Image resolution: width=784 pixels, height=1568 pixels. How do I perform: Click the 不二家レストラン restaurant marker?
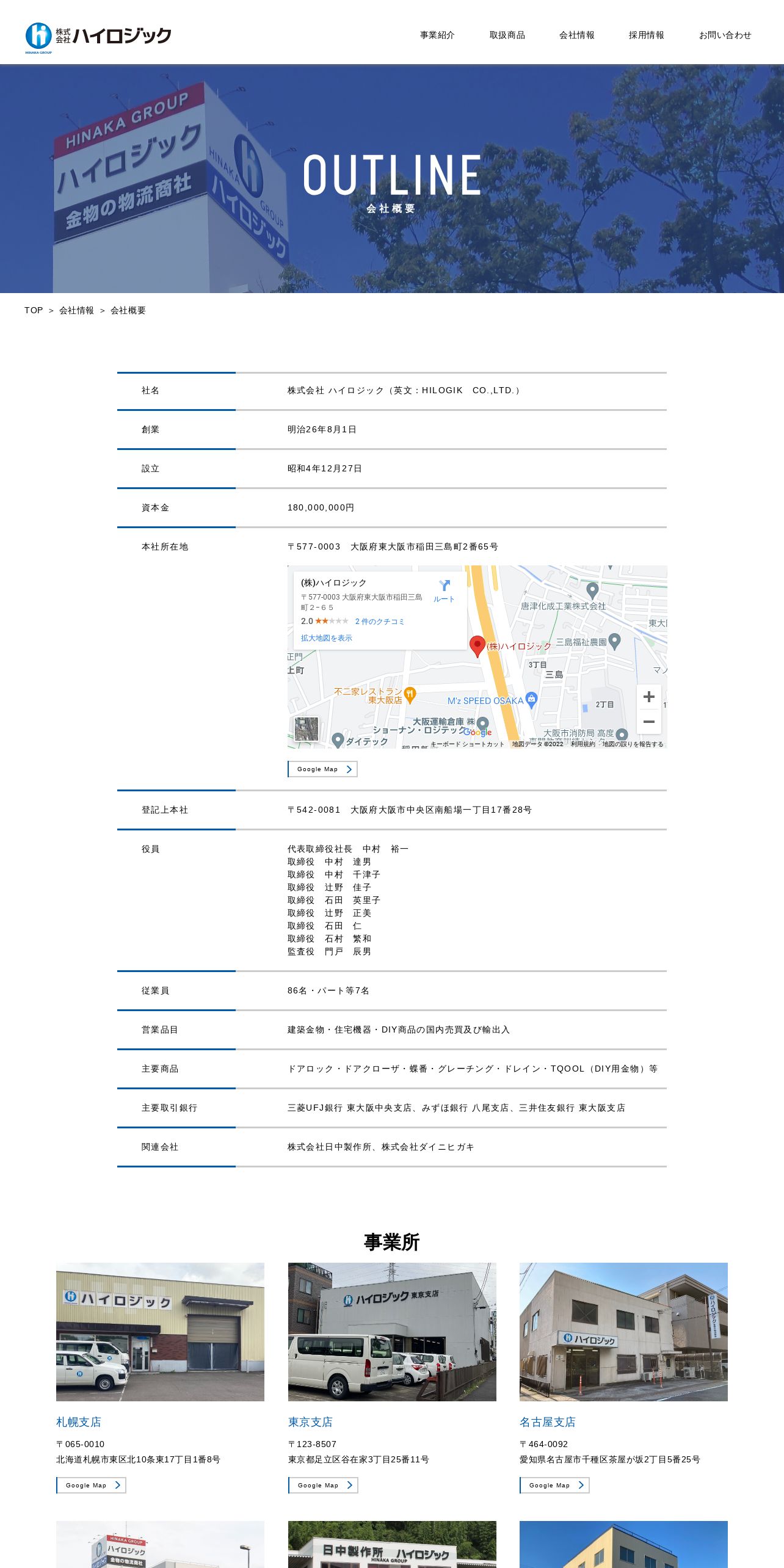[x=410, y=694]
